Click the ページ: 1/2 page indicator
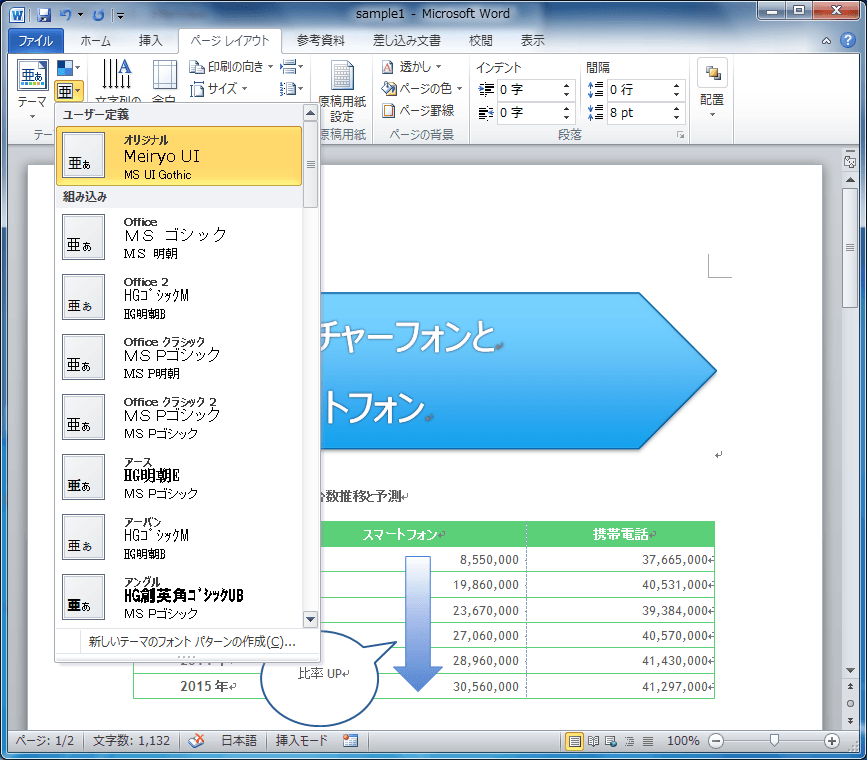Image resolution: width=867 pixels, height=760 pixels. click(45, 741)
